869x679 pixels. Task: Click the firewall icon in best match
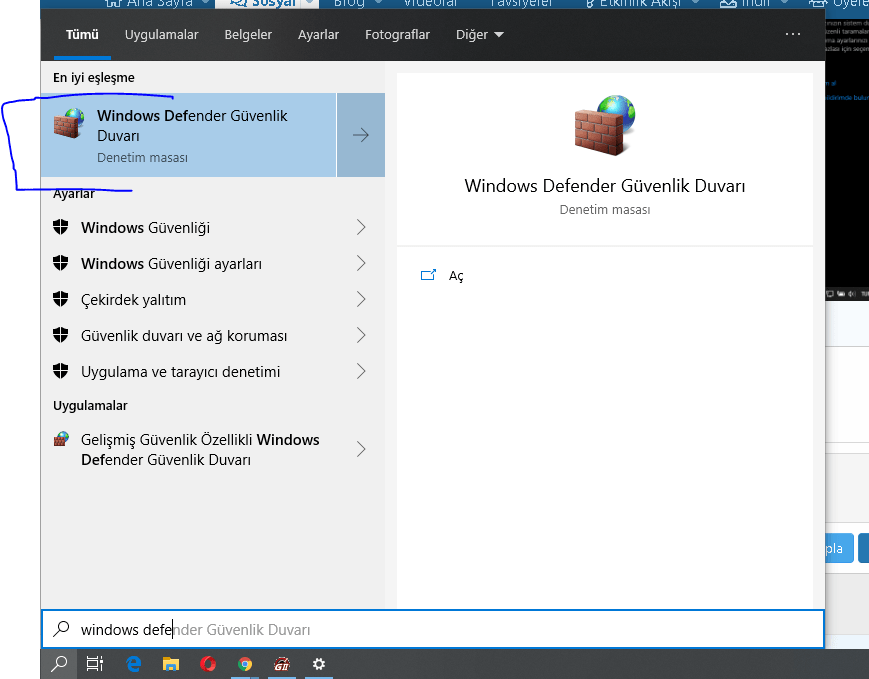[x=69, y=123]
